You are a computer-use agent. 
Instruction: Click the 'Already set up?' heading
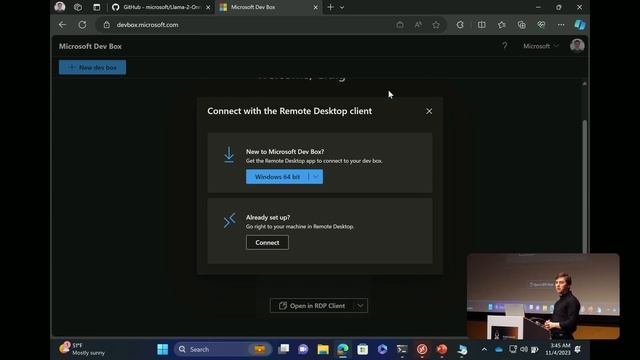(x=268, y=218)
